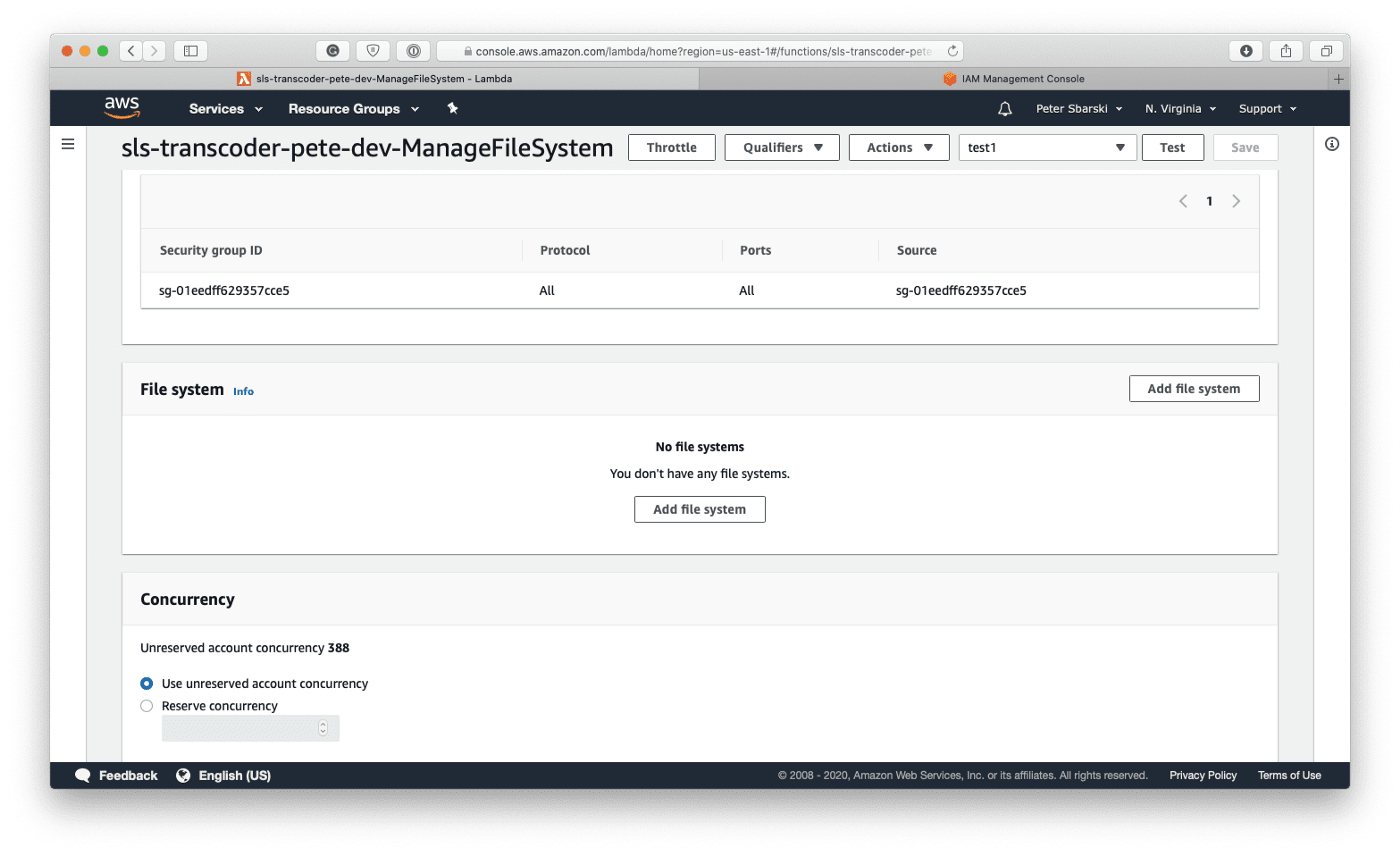Expand the Resource Groups dropdown

pyautogui.click(x=354, y=108)
